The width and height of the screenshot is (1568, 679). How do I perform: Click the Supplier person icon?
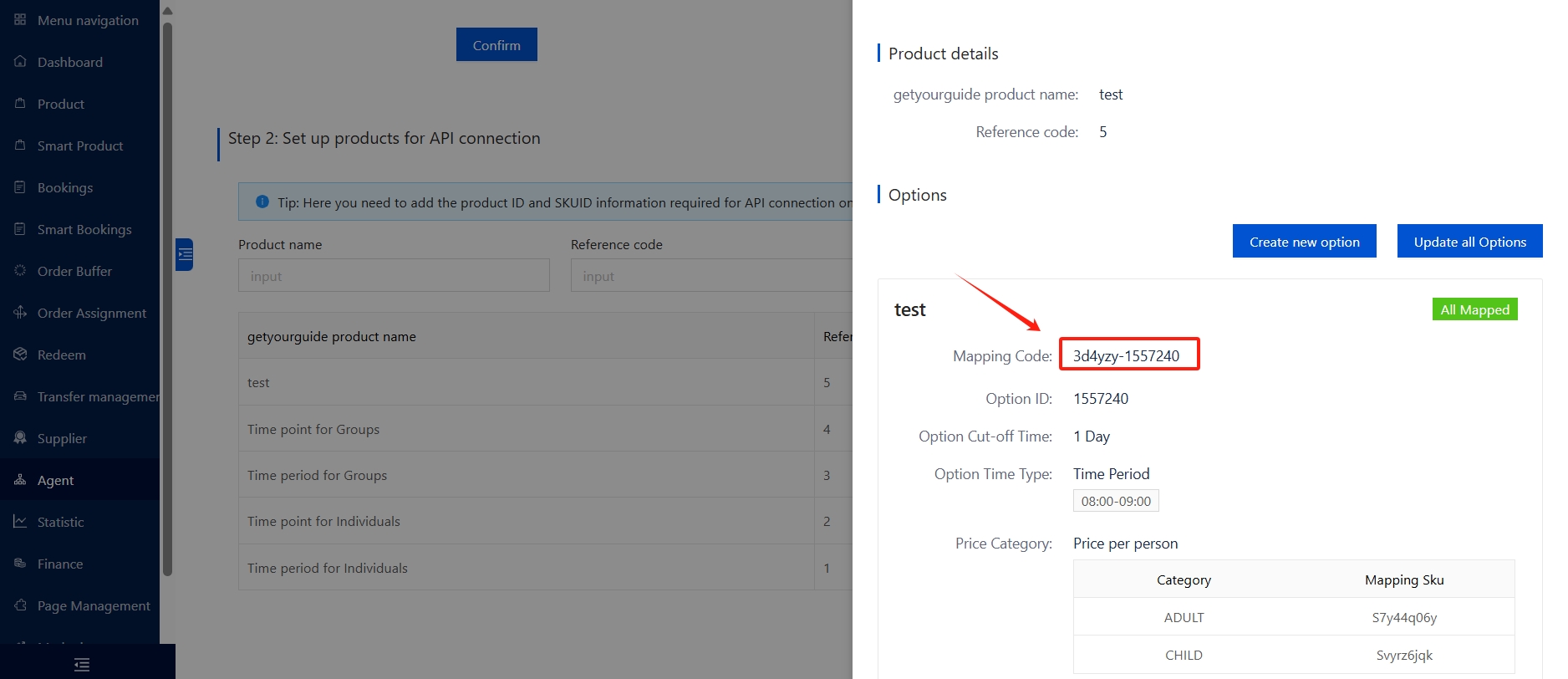point(20,438)
